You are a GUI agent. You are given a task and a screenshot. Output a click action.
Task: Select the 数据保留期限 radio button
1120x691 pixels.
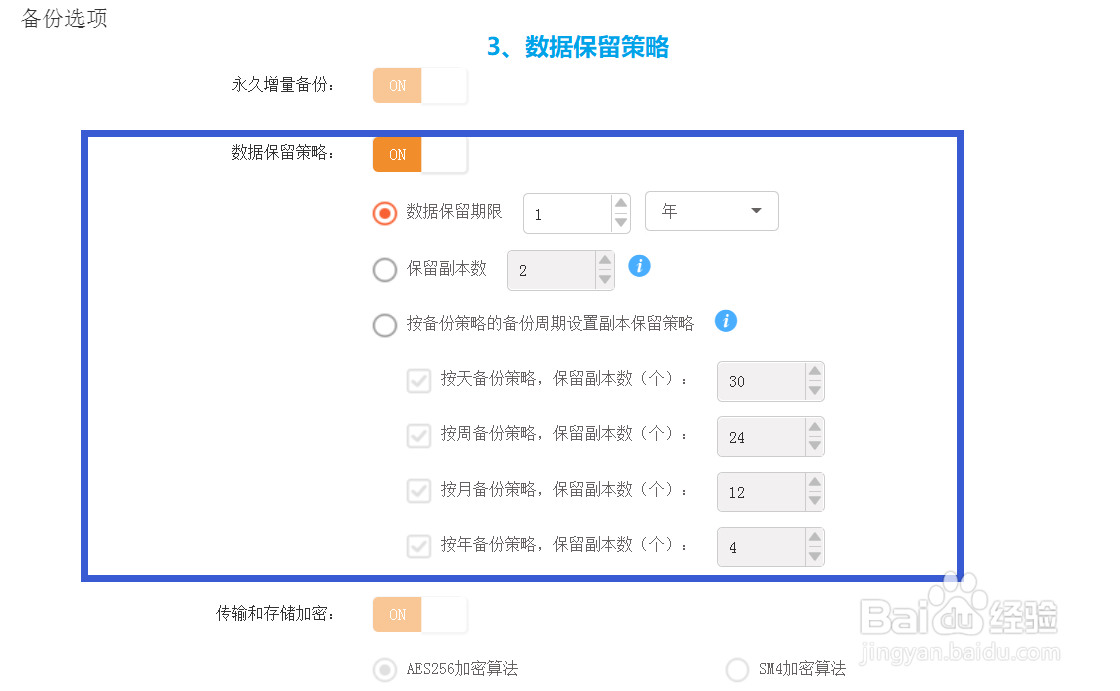(x=385, y=213)
